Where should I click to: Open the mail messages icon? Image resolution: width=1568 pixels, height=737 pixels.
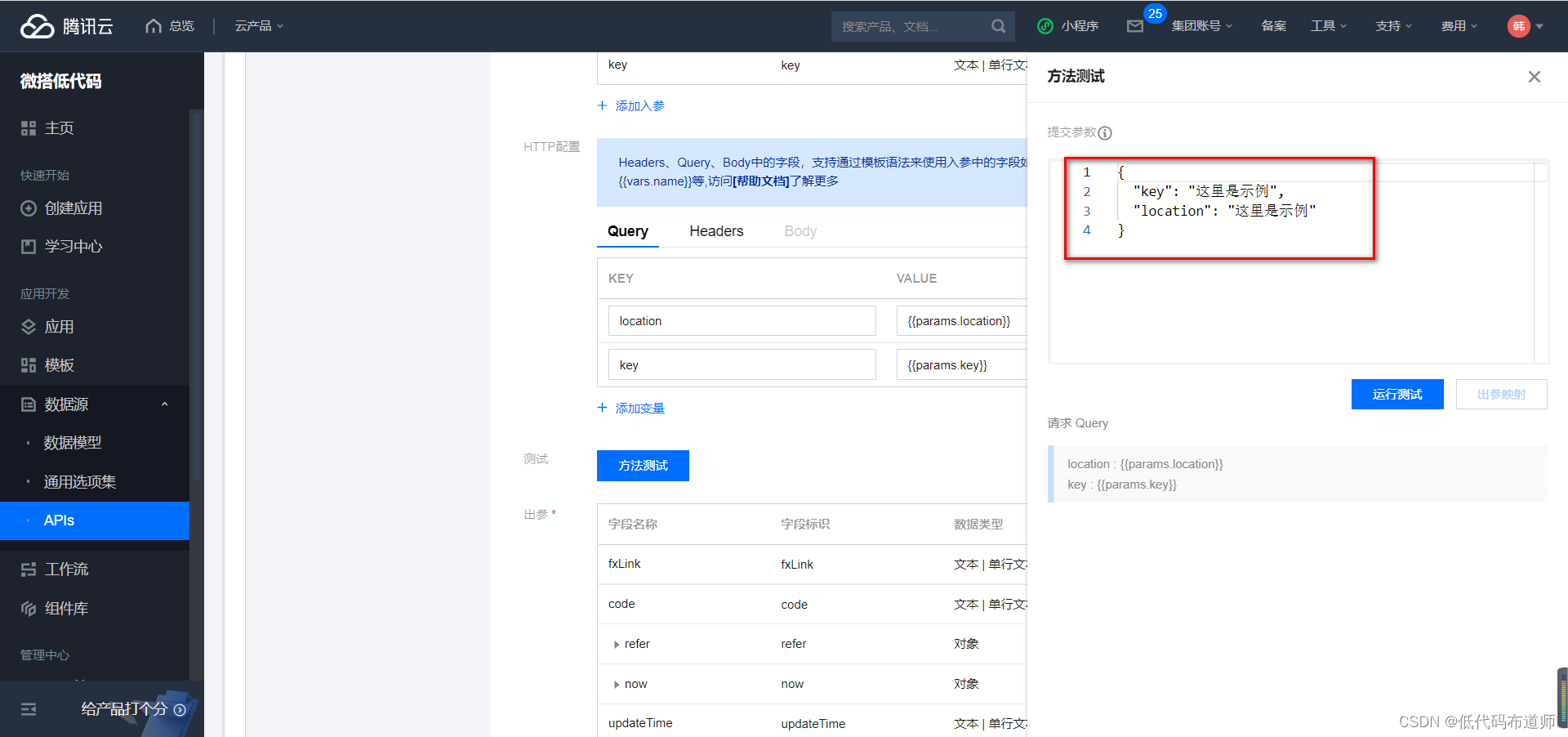(x=1134, y=26)
